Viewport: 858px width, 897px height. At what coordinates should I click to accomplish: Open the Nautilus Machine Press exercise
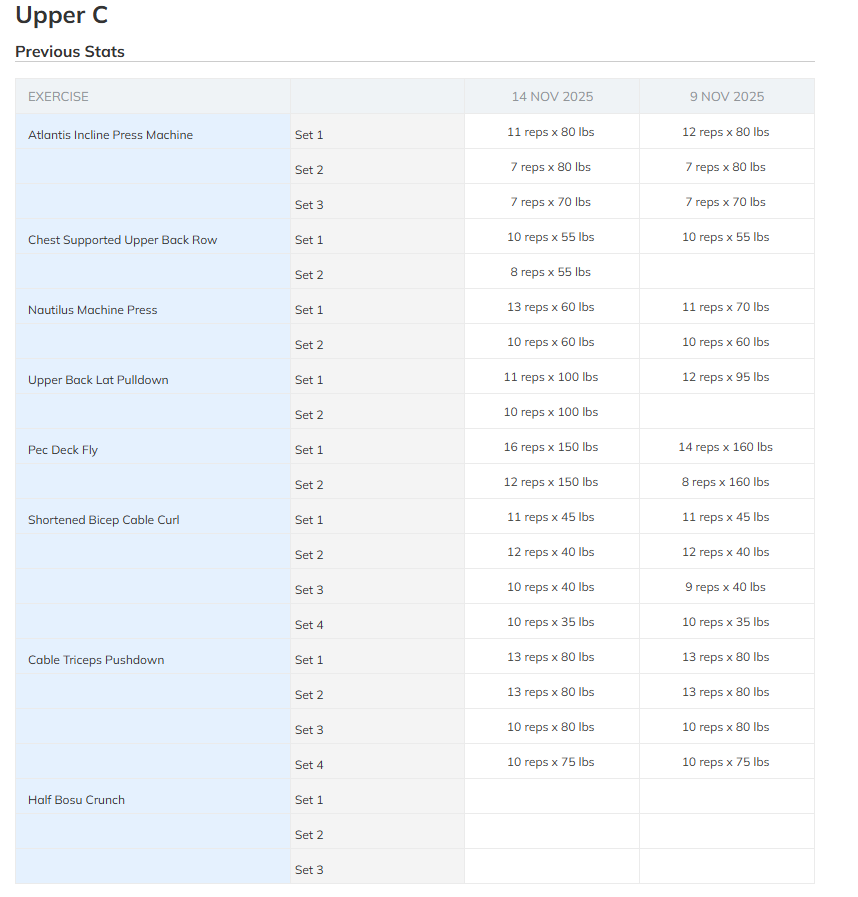tap(92, 310)
